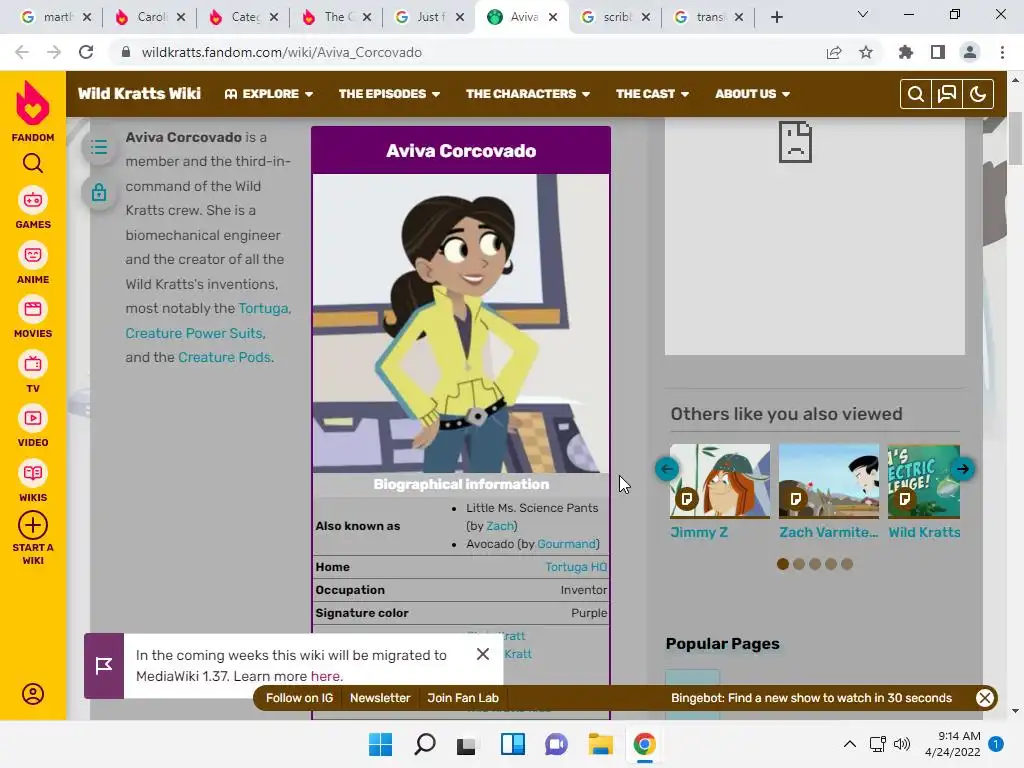Click the share page icon in address bar
The height and width of the screenshot is (768, 1024).
[834, 52]
